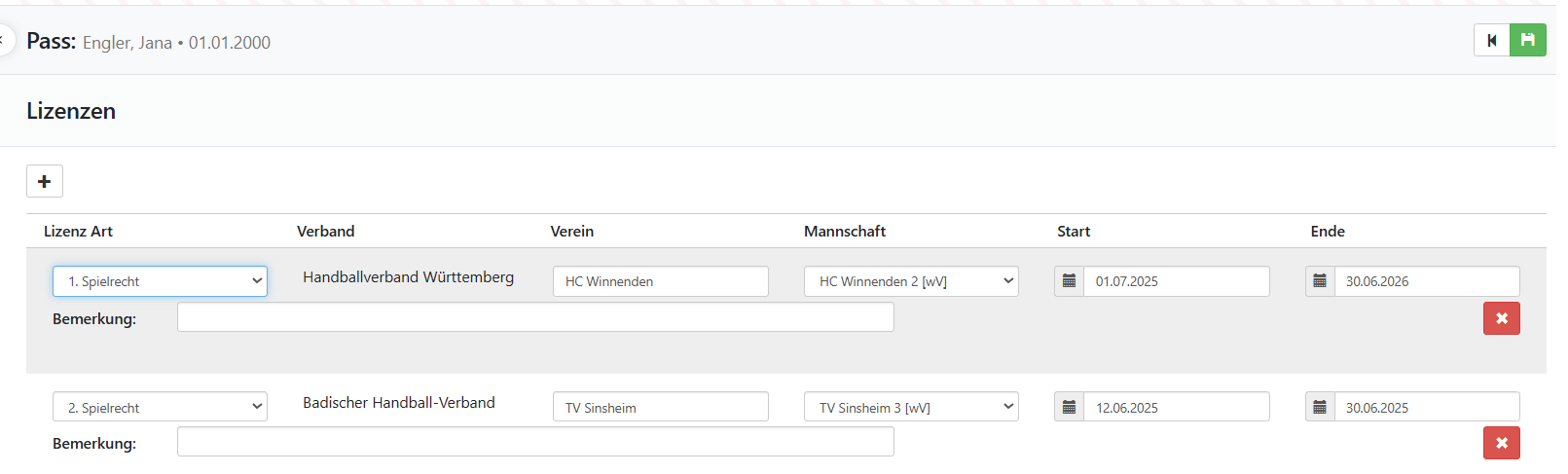Open calendar for 12.06.2025 start date
Image resolution: width=1568 pixels, height=474 pixels.
(1069, 407)
